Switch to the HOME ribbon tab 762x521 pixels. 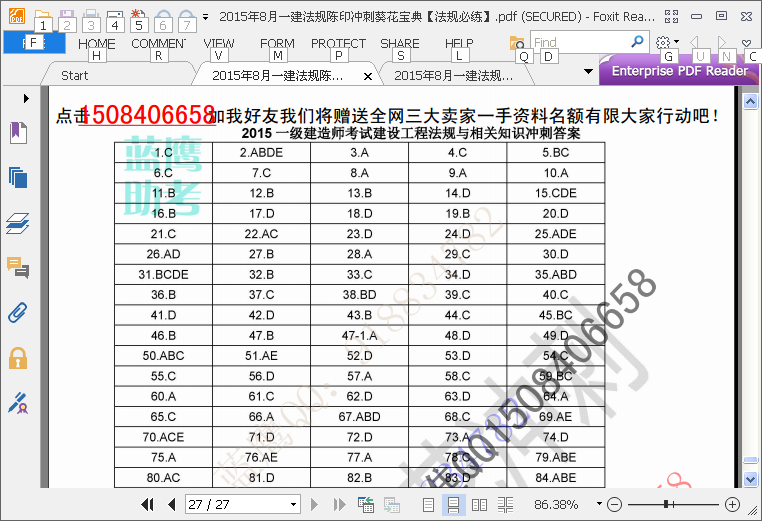coord(97,43)
